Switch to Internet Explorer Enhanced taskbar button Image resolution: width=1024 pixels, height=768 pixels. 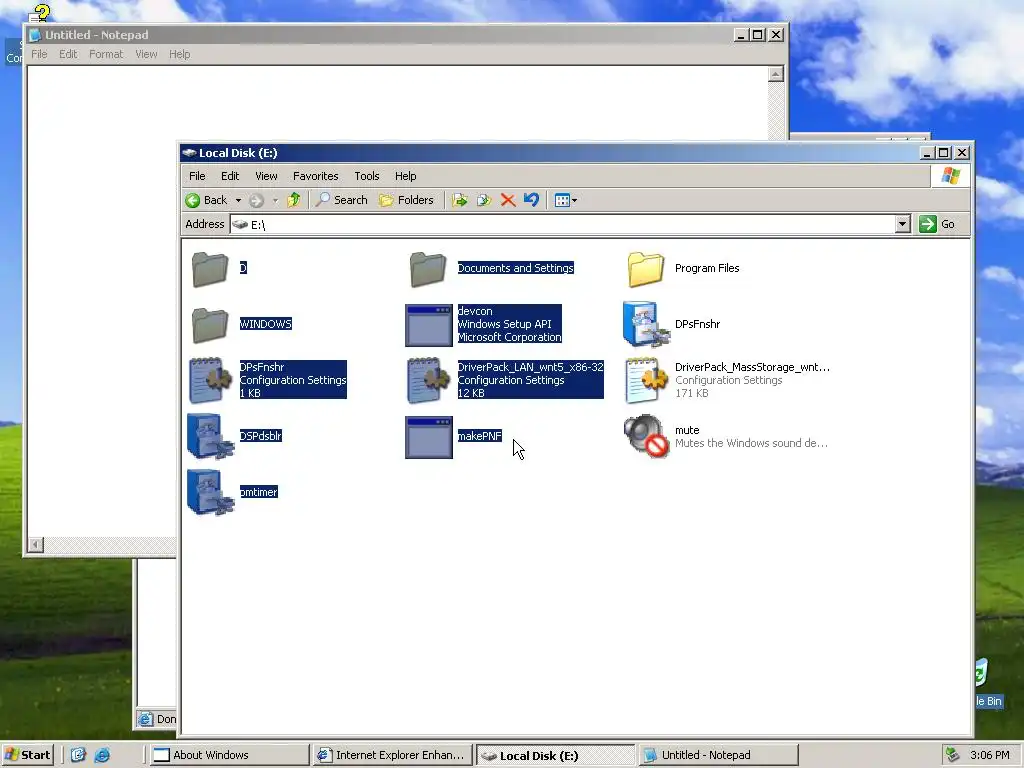coord(391,755)
